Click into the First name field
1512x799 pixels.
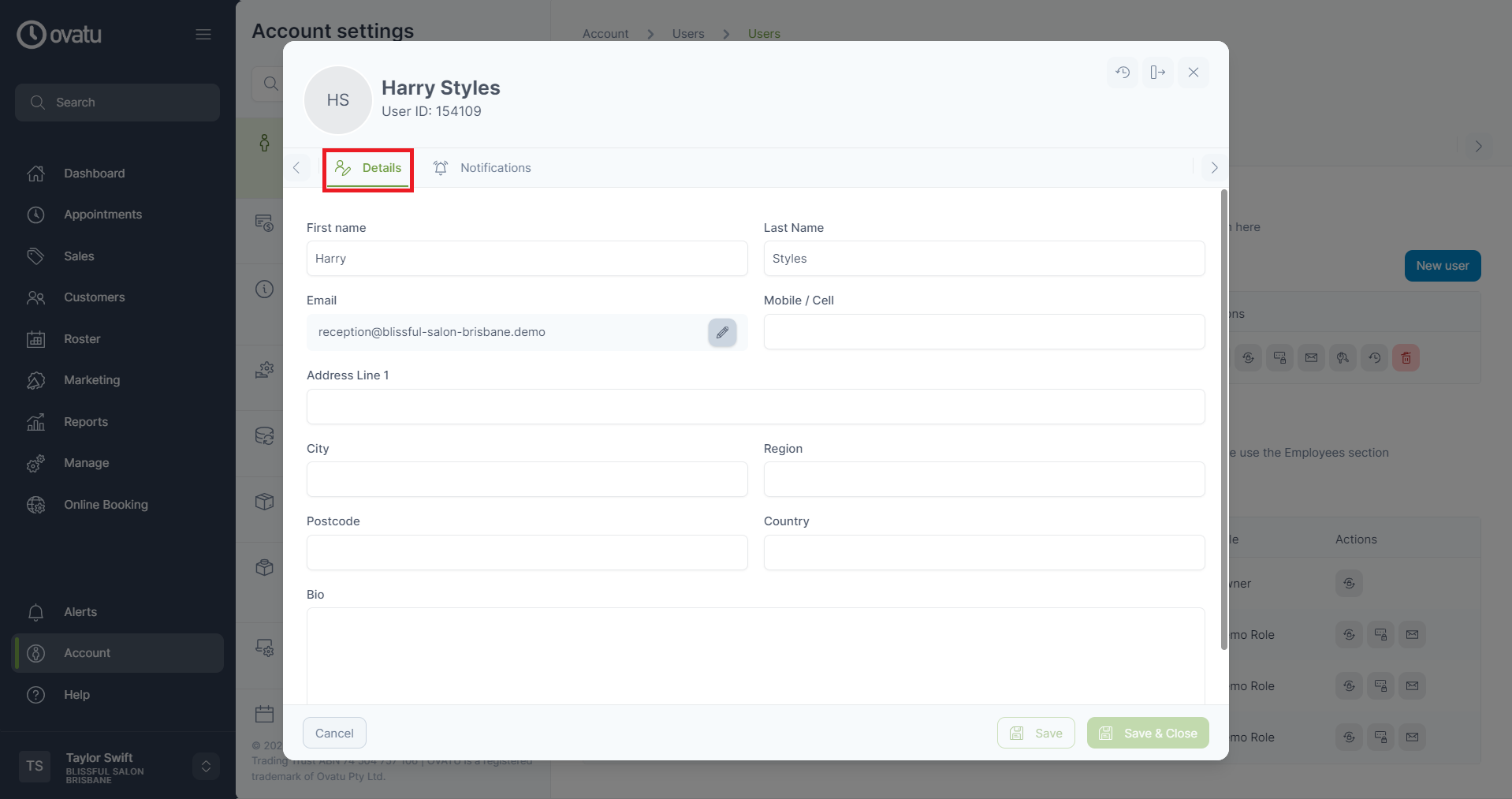click(527, 259)
